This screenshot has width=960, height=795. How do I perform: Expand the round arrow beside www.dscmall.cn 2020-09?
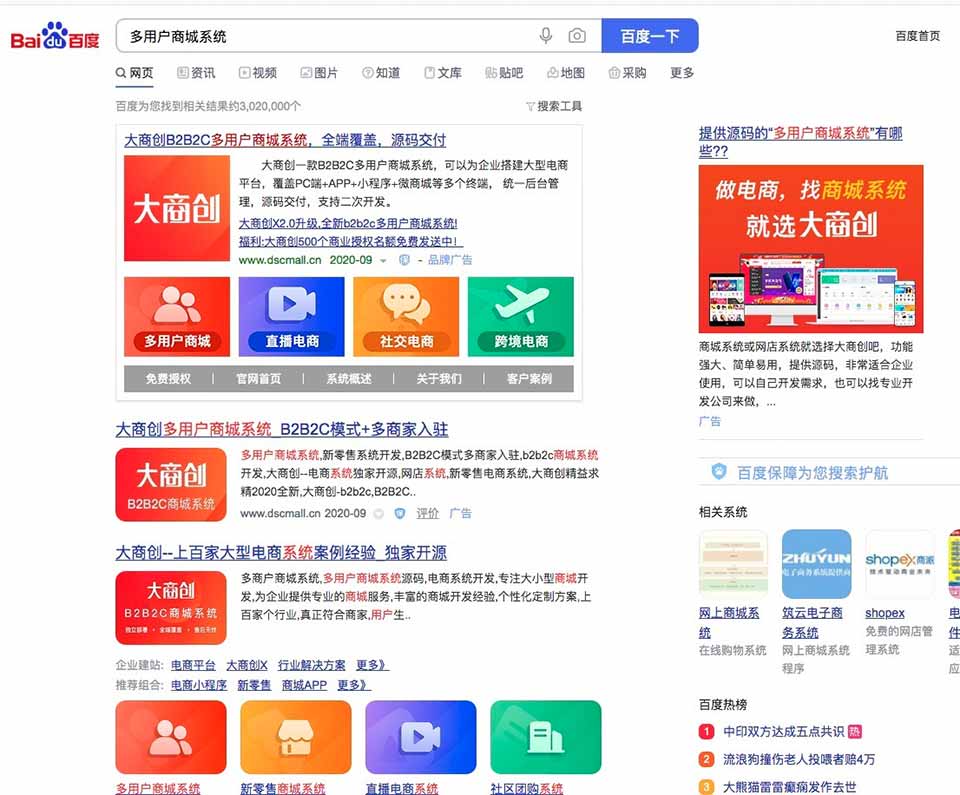[x=378, y=514]
